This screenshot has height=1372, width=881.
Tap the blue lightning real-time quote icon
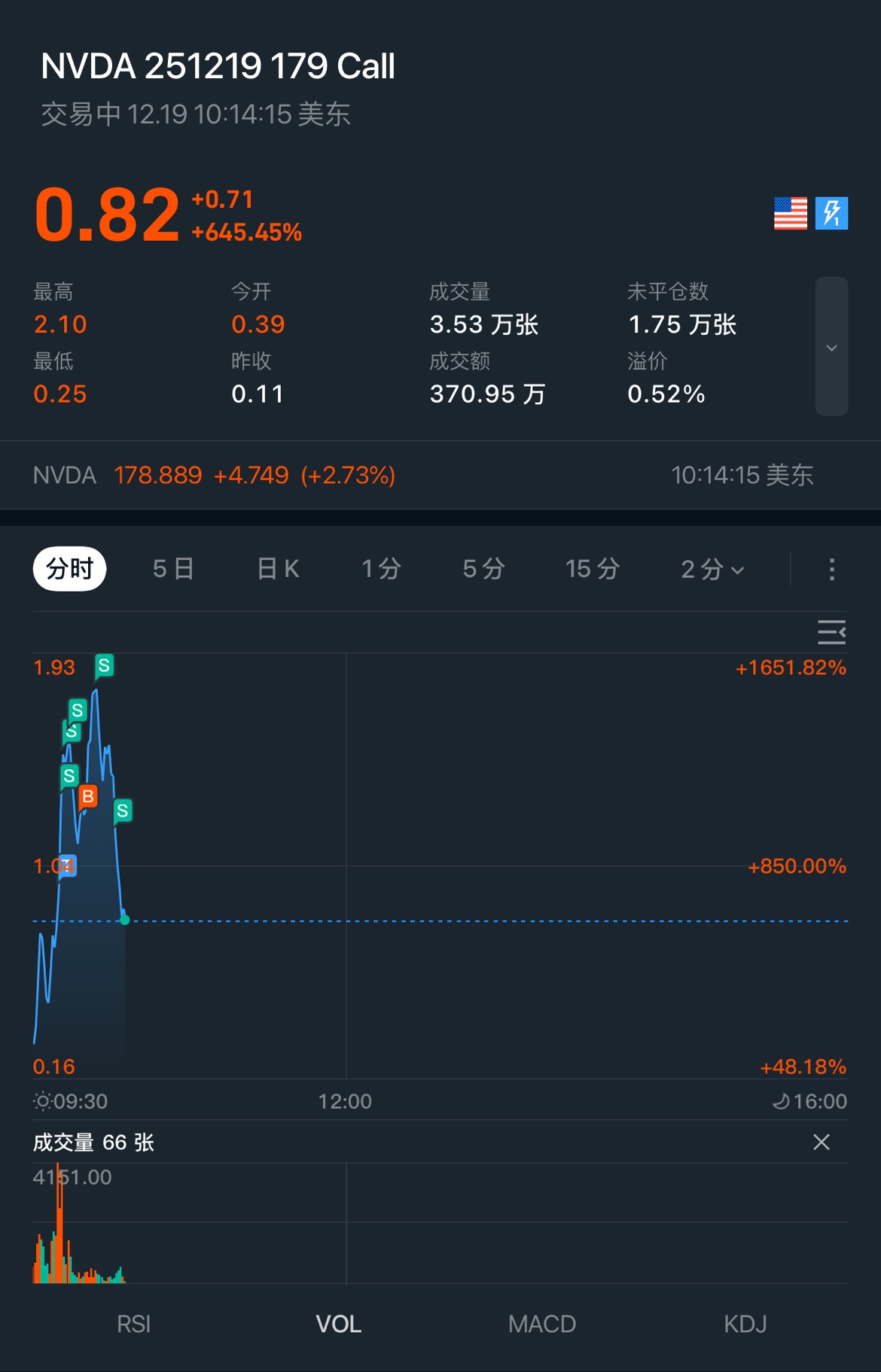(x=831, y=213)
